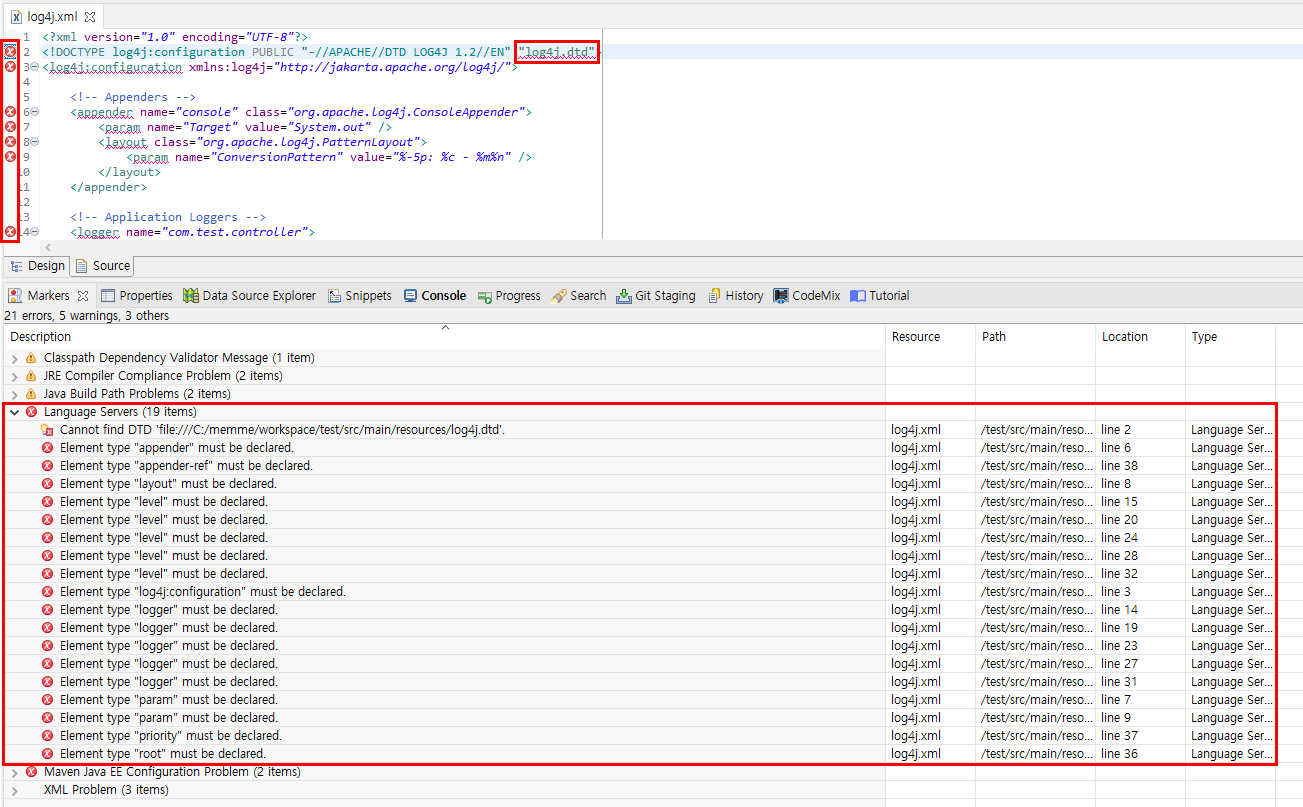Click the error marker on editor line 2
1303x807 pixels.
(10, 52)
